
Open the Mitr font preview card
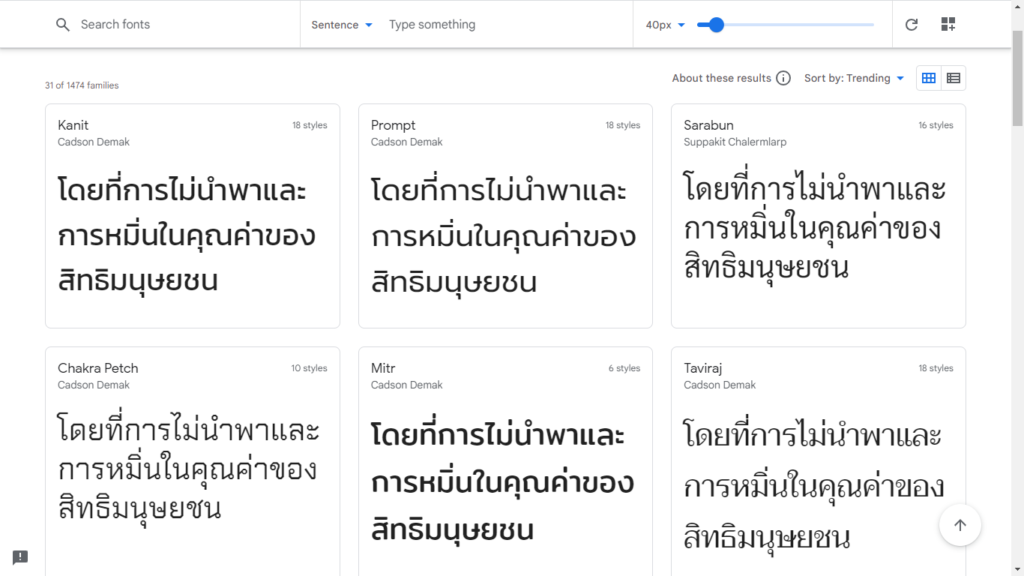click(x=505, y=460)
